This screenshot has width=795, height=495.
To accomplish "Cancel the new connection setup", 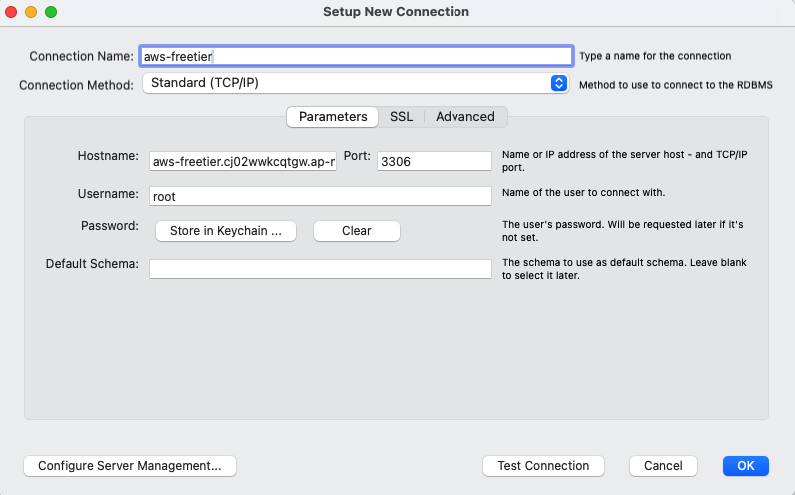I will [x=663, y=466].
